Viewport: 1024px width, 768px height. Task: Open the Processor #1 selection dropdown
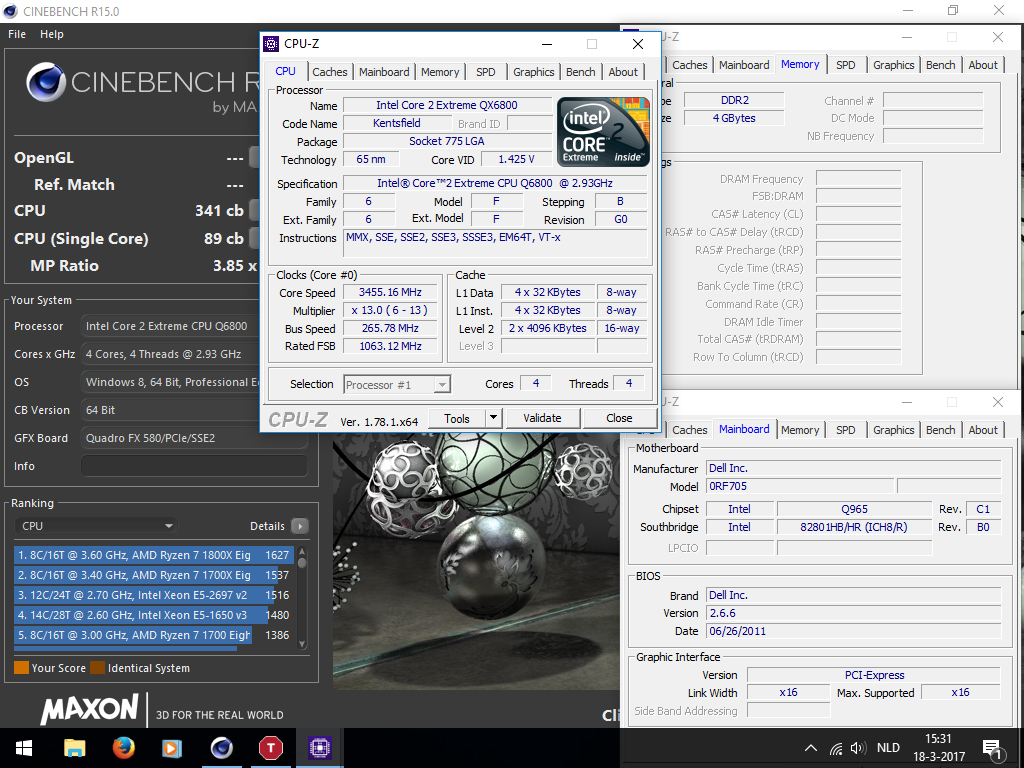point(397,385)
